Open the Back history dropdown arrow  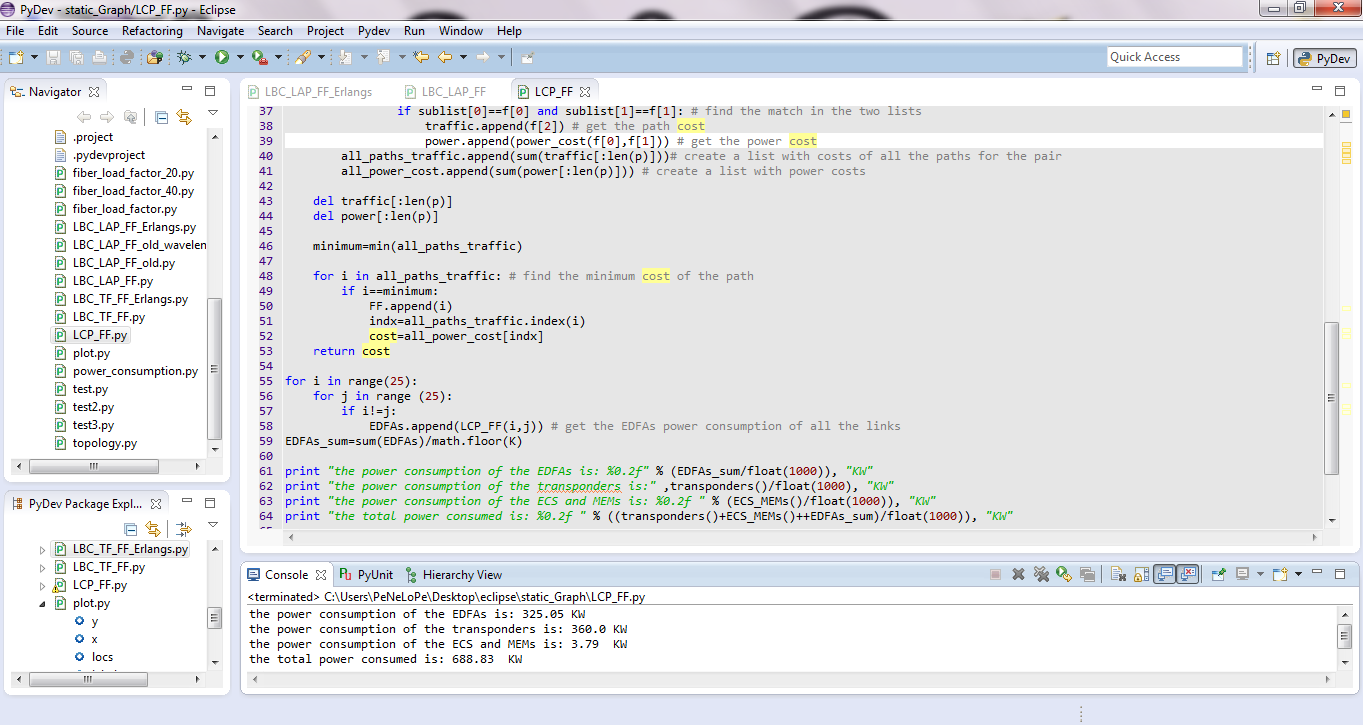463,57
